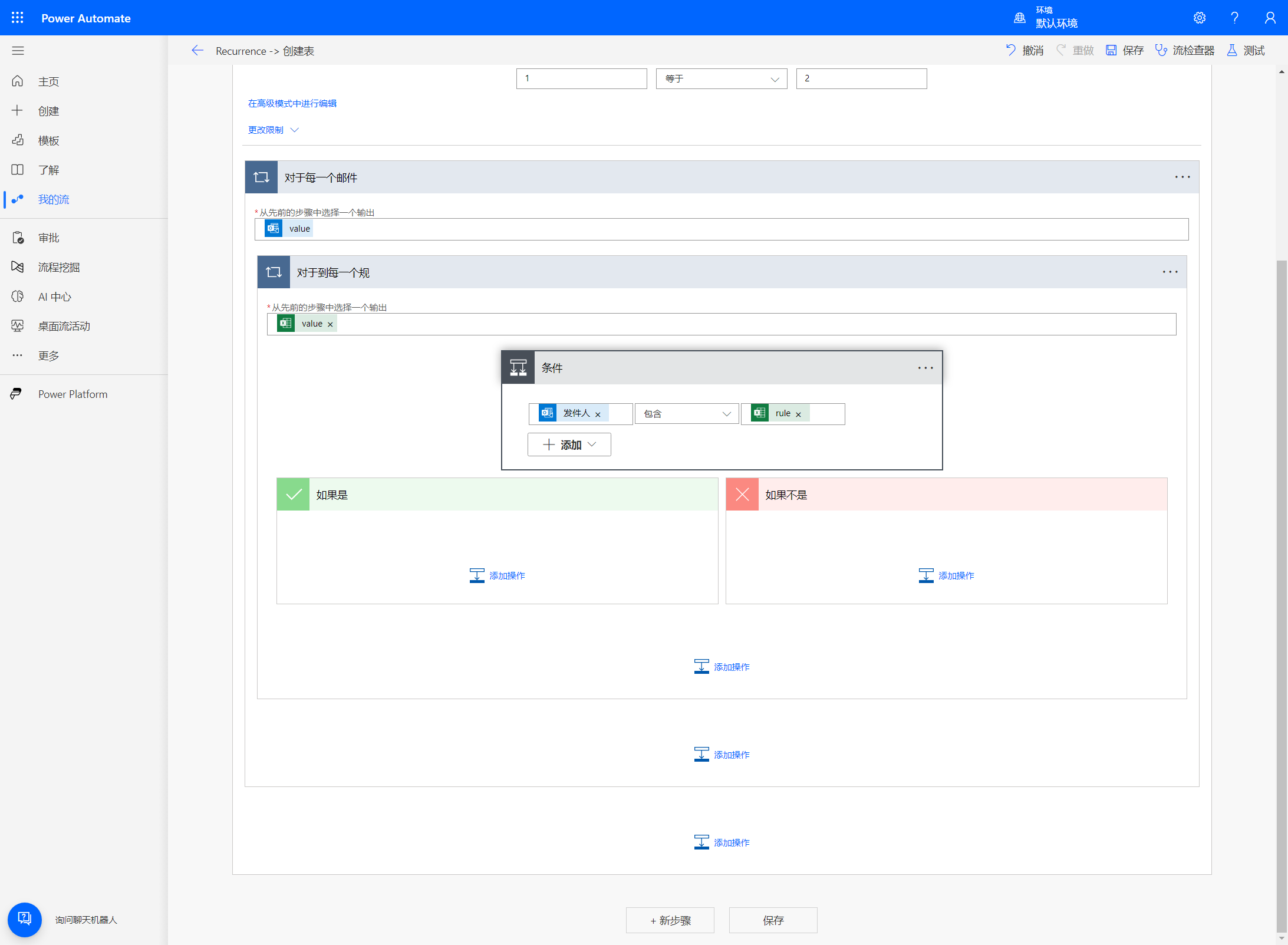Collapse the left navigation hamburger menu
This screenshot has height=945, width=1288.
pos(18,51)
